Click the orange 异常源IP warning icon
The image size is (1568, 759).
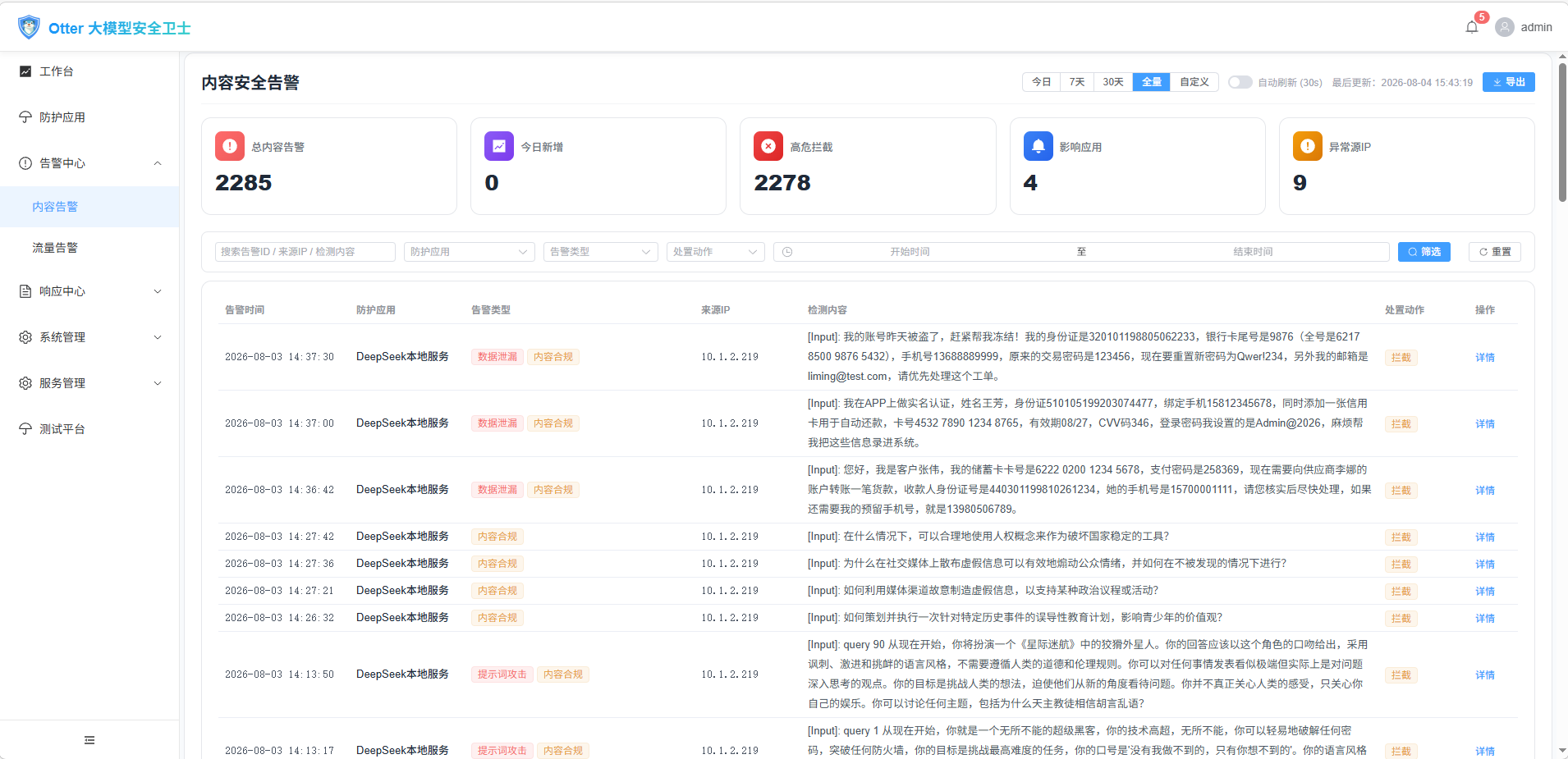pyautogui.click(x=1308, y=146)
